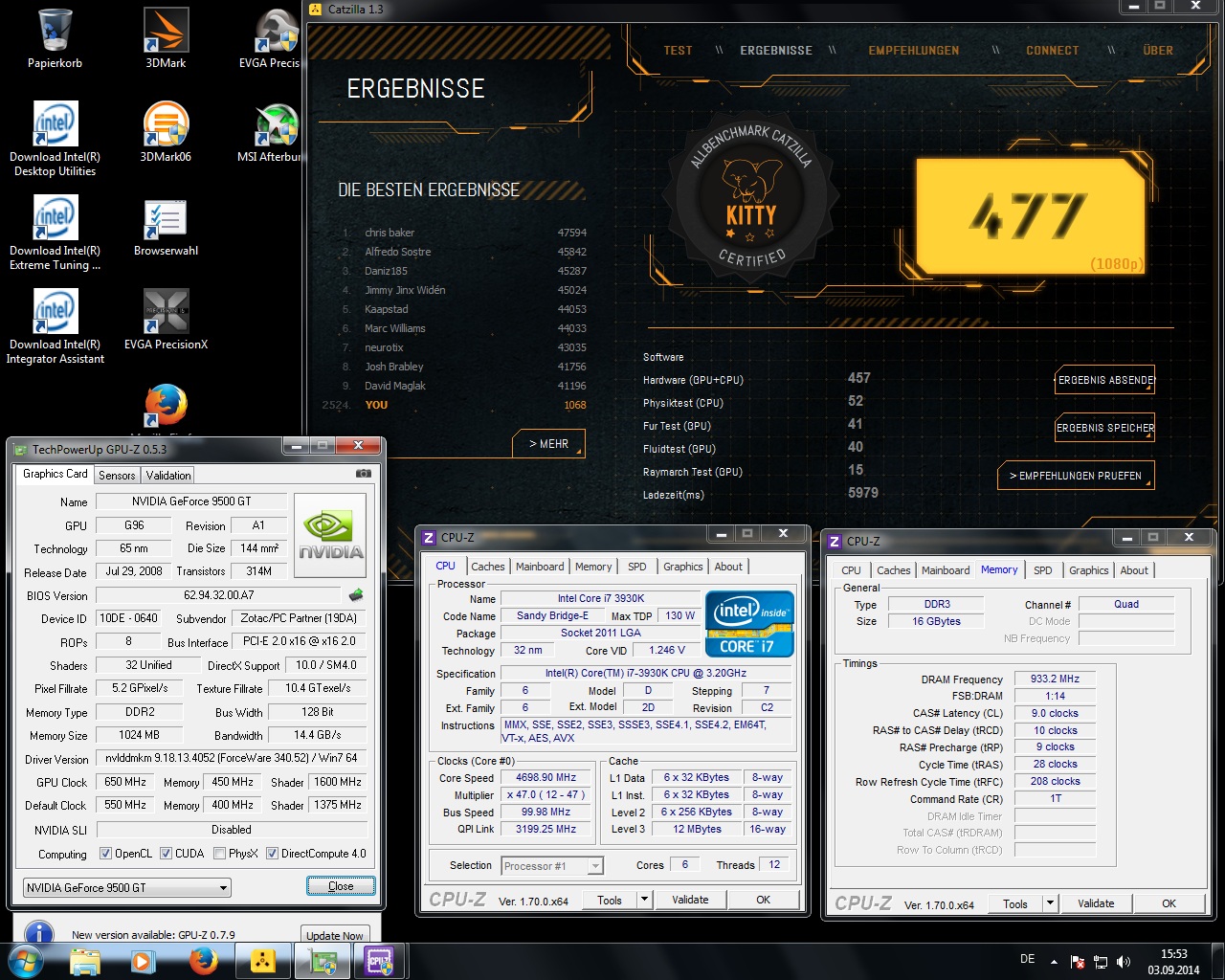Launch the EVGA PrecisionX desktop shortcut
This screenshot has width=1225, height=980.
(x=166, y=320)
